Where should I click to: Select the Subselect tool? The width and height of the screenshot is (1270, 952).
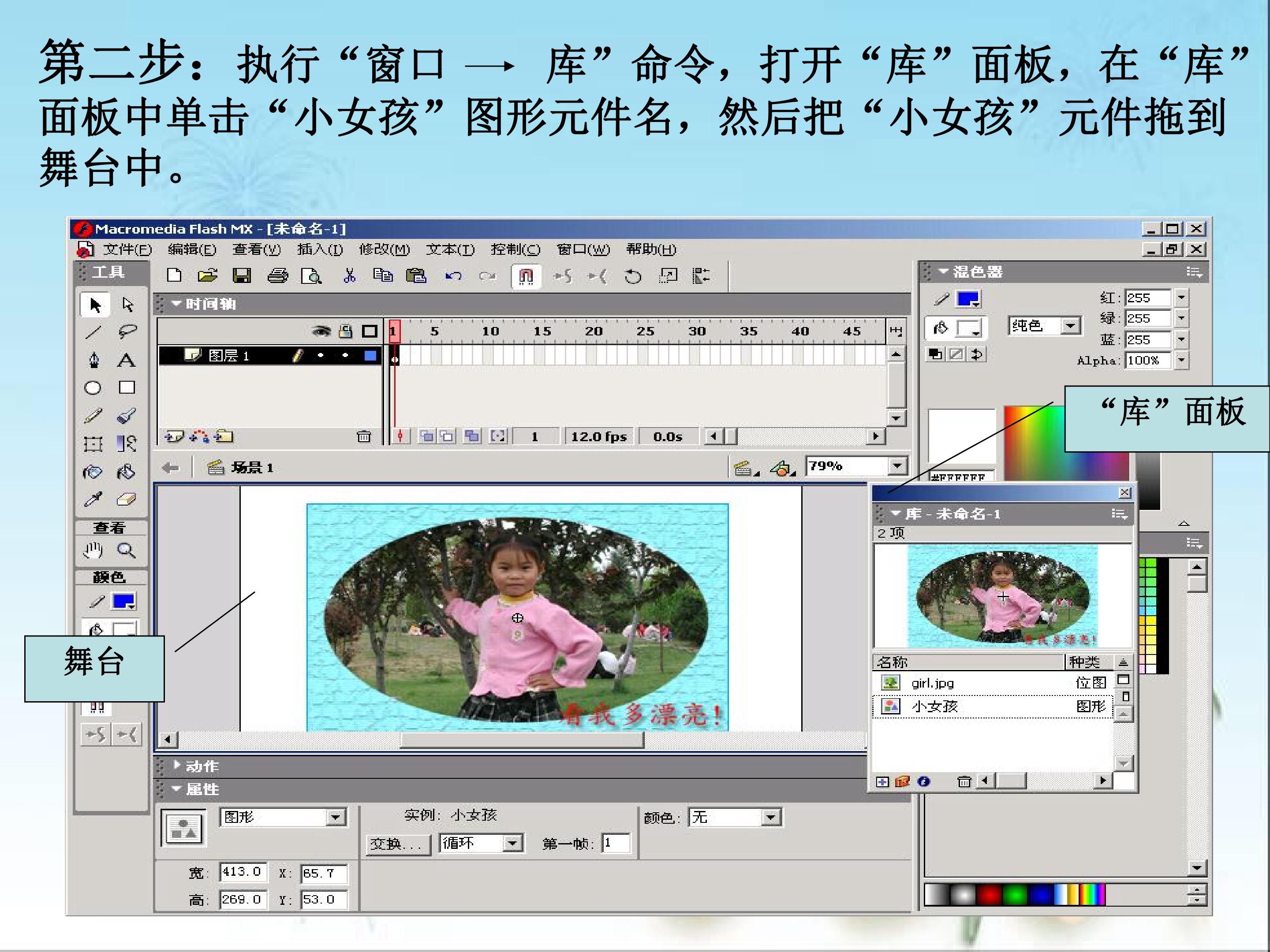127,305
